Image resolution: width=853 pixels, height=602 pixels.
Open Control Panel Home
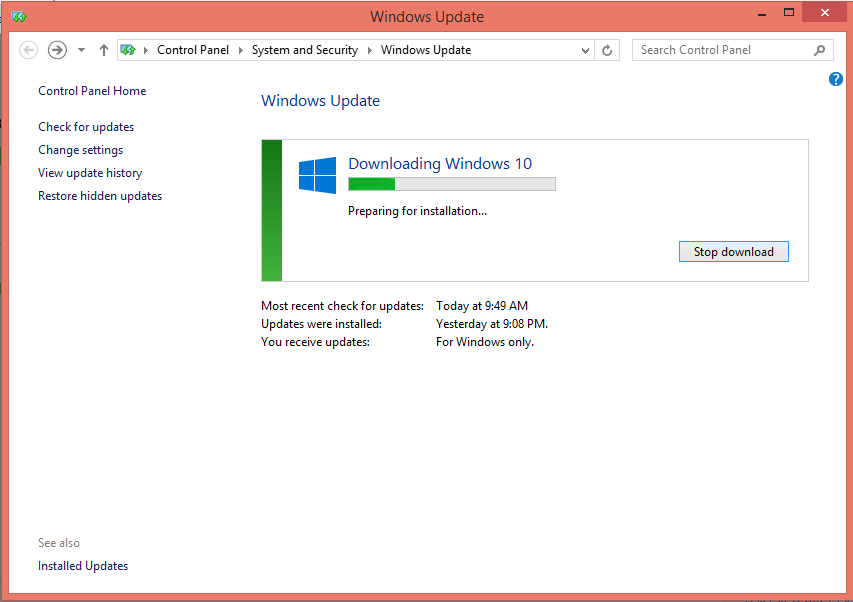point(92,91)
